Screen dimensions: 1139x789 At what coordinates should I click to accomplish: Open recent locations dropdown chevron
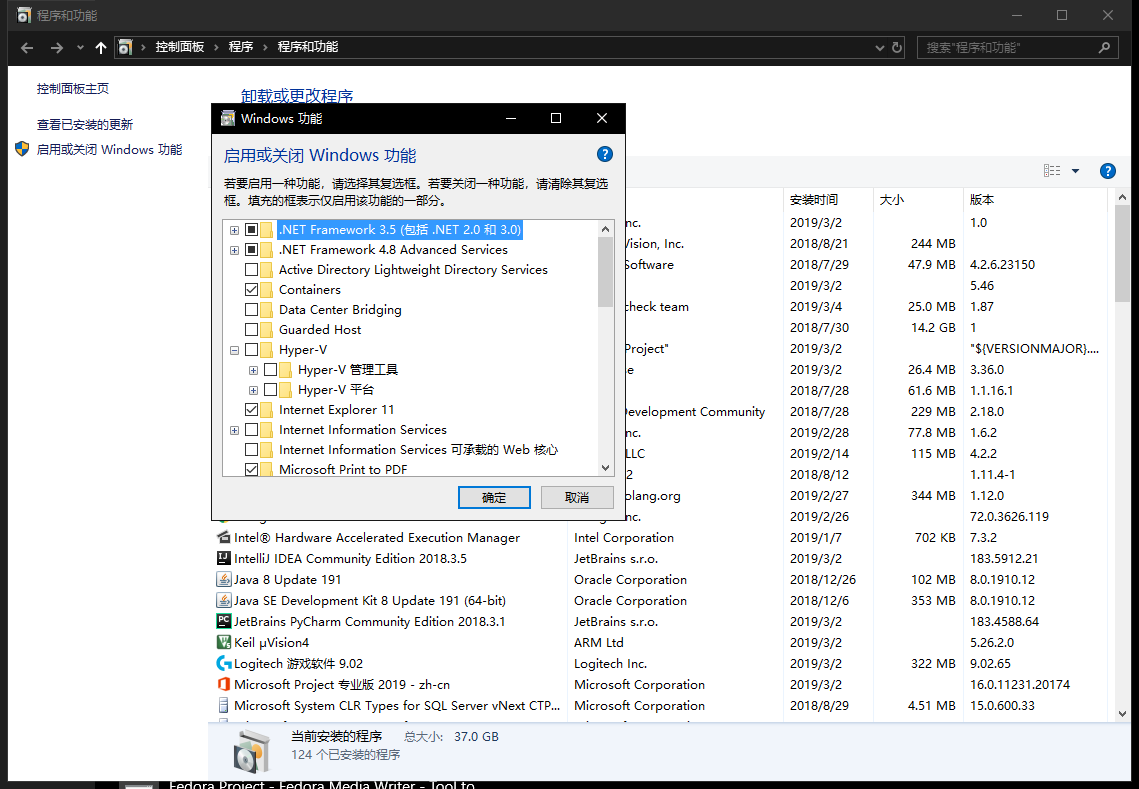click(x=80, y=48)
